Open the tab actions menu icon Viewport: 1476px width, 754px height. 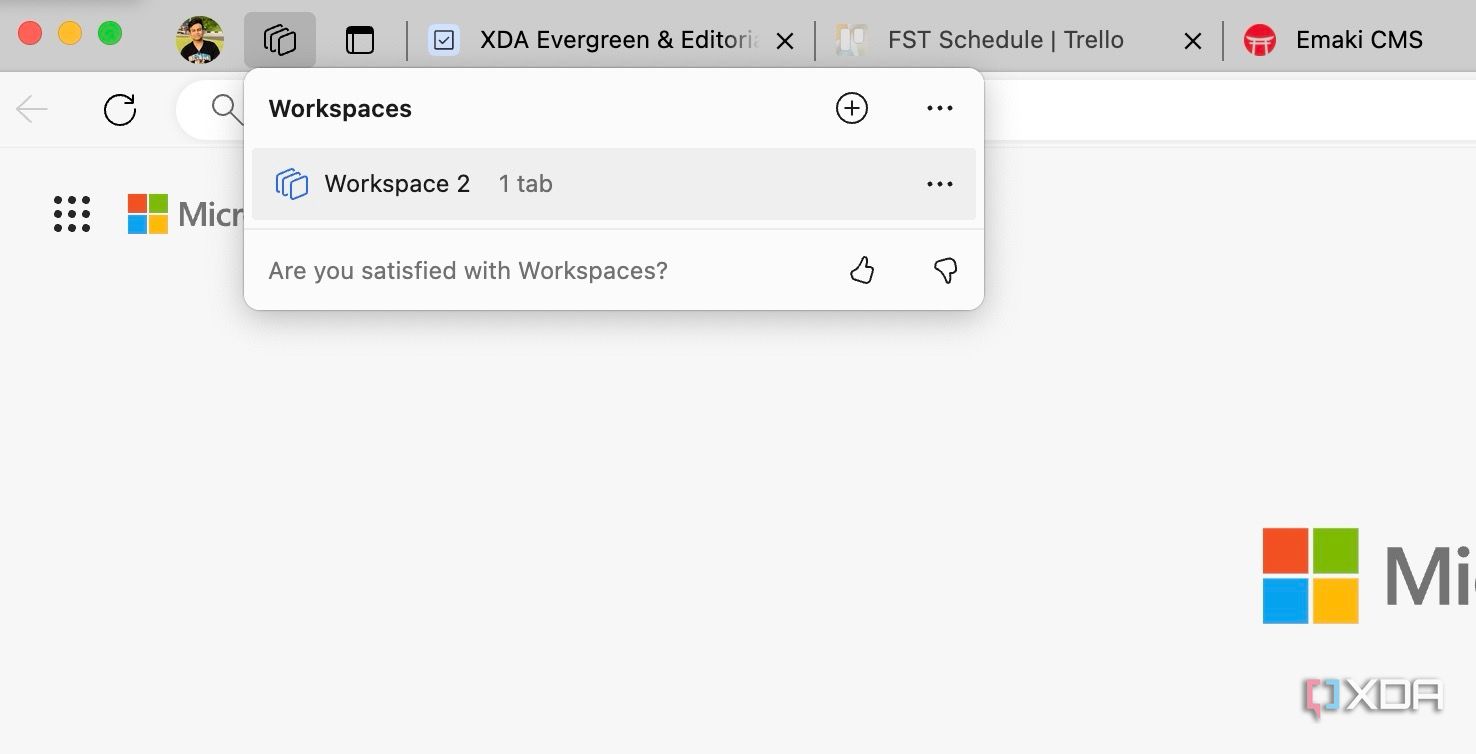point(359,40)
